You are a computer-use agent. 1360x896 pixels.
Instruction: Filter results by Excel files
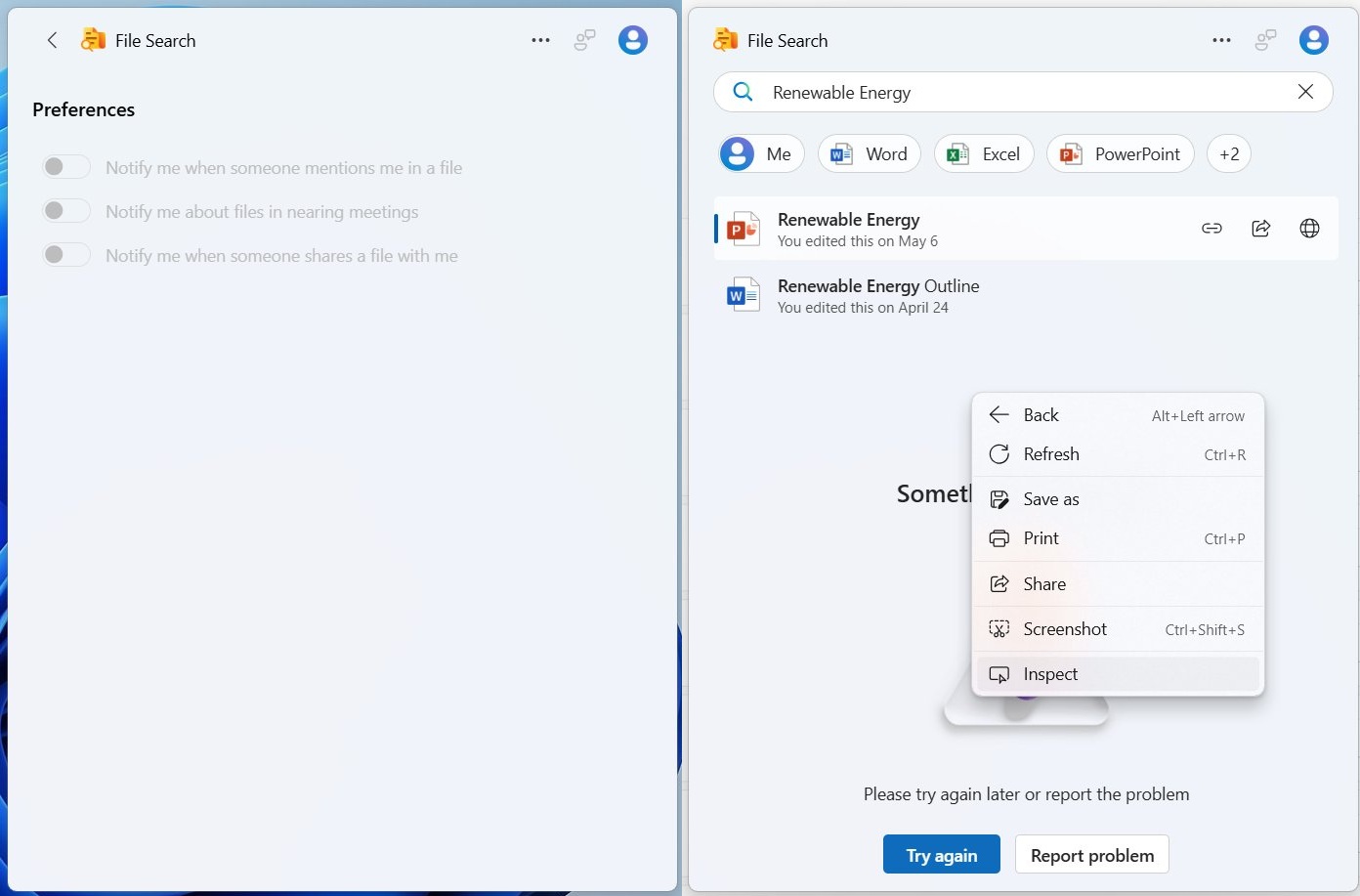984,153
